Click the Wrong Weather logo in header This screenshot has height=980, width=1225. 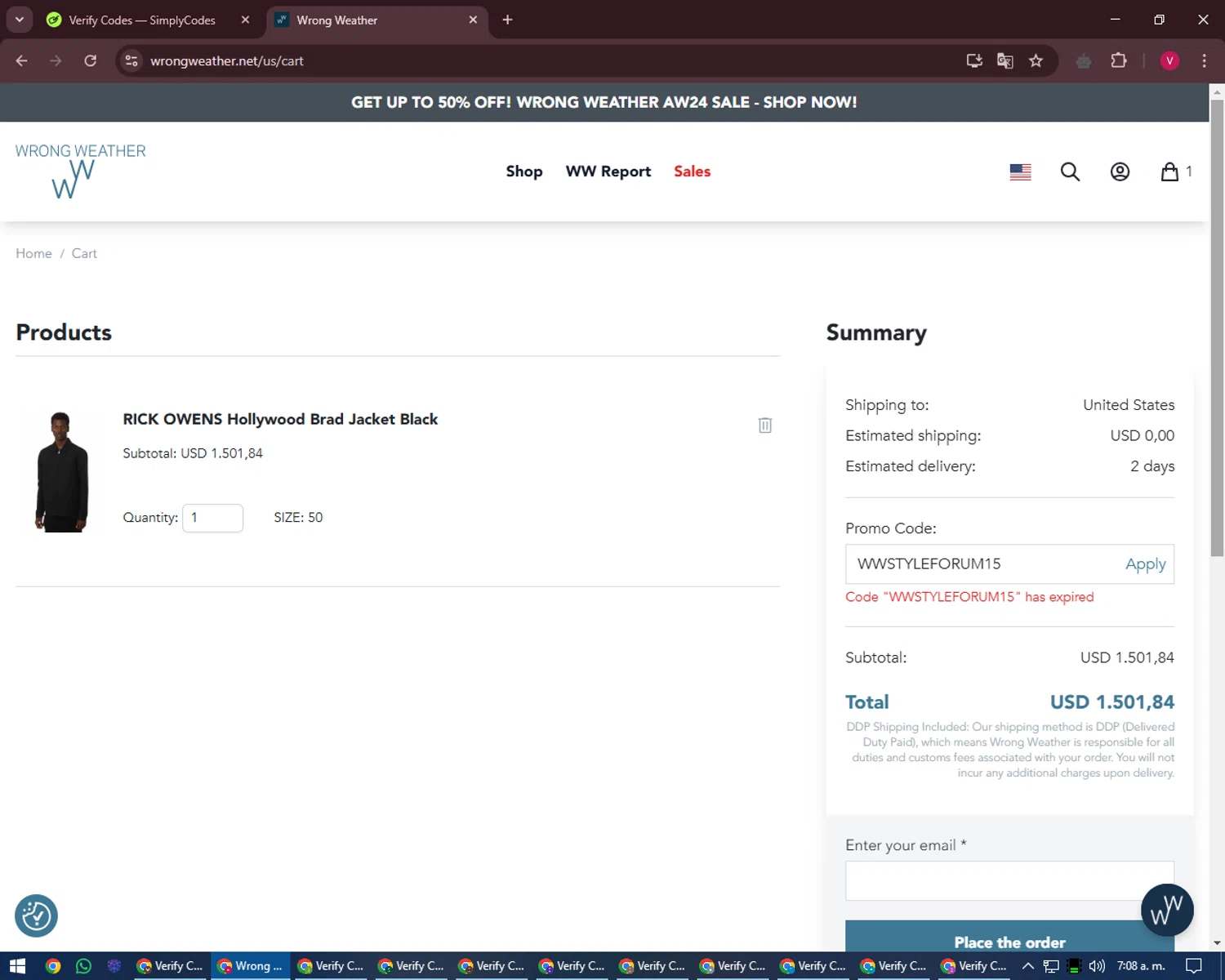click(80, 171)
